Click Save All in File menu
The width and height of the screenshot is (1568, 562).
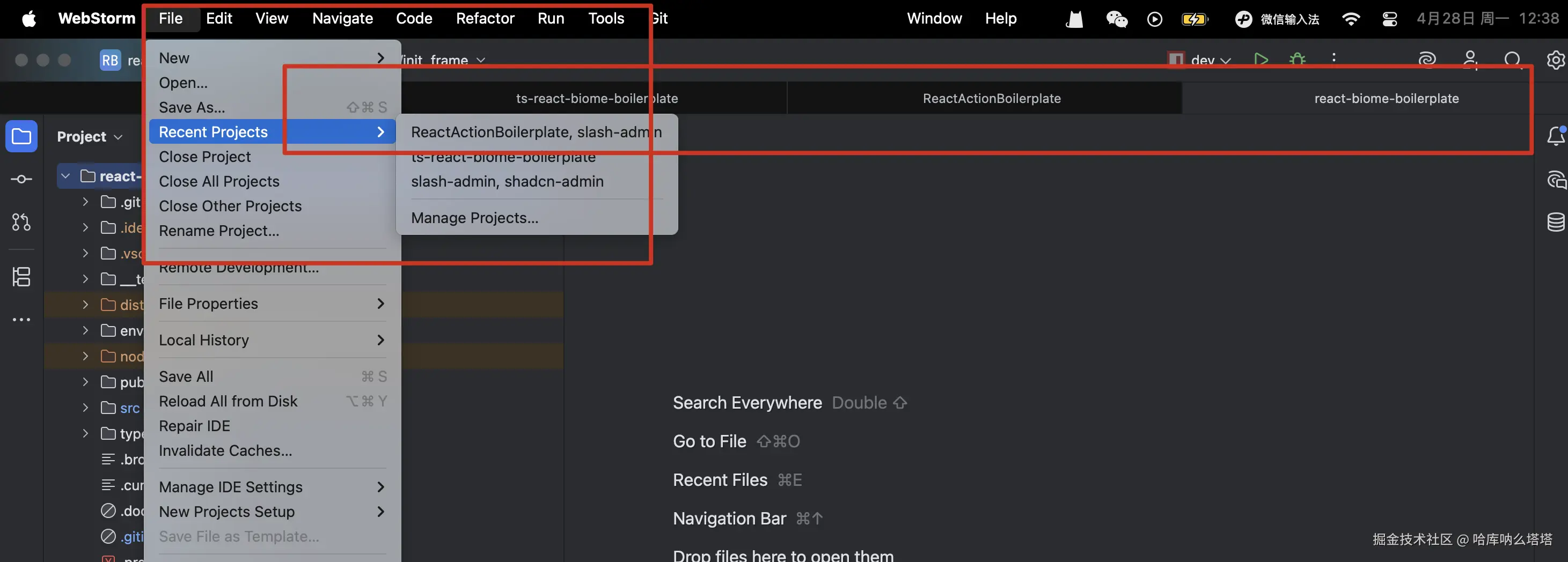(x=272, y=376)
